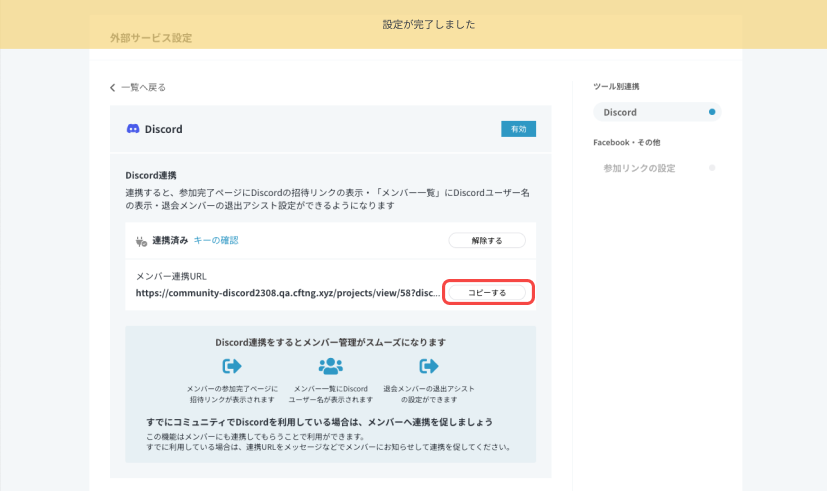Click the Discord logo icon in header
Screen dimensions: 827x491
(x=132, y=129)
